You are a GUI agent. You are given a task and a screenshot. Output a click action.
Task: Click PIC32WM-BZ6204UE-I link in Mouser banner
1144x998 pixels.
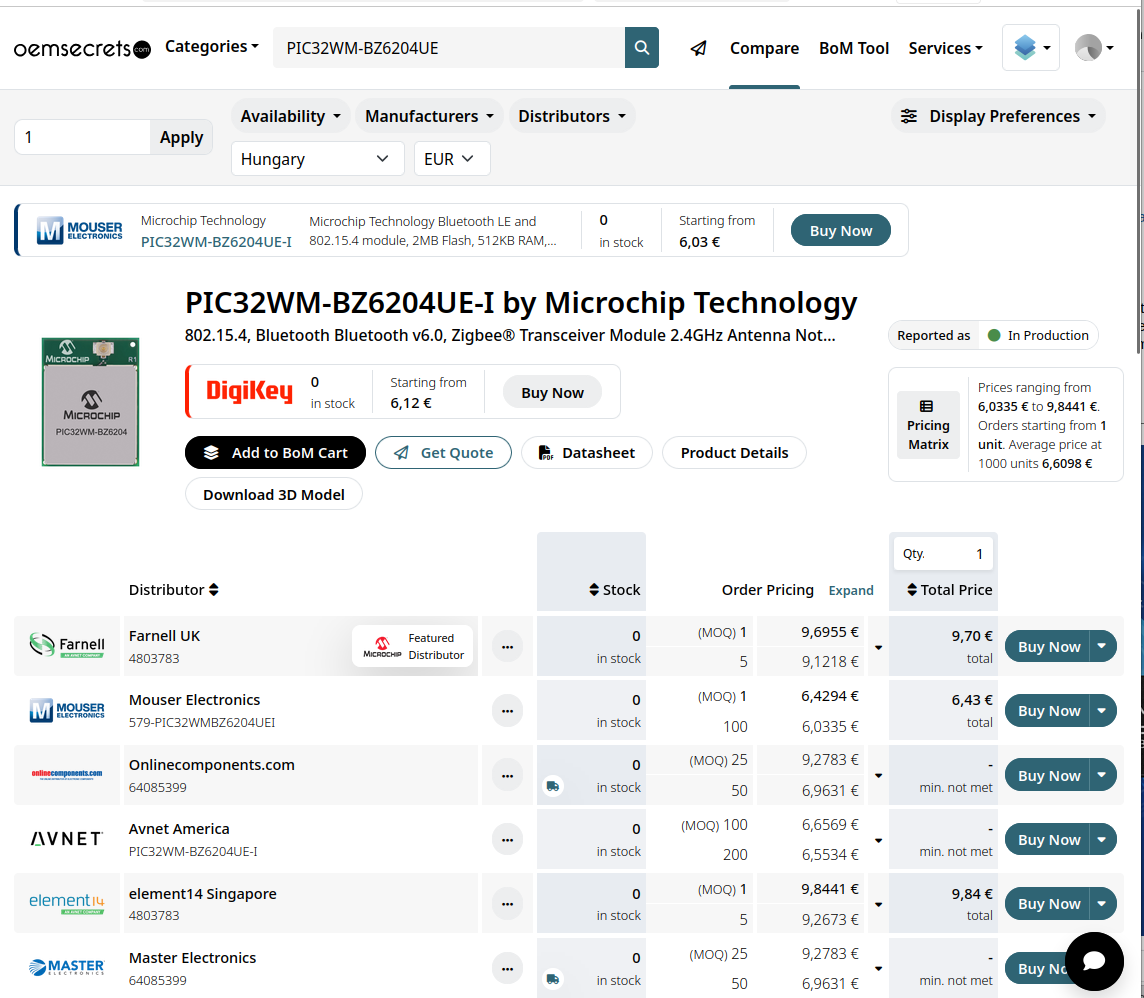pyautogui.click(x=216, y=242)
